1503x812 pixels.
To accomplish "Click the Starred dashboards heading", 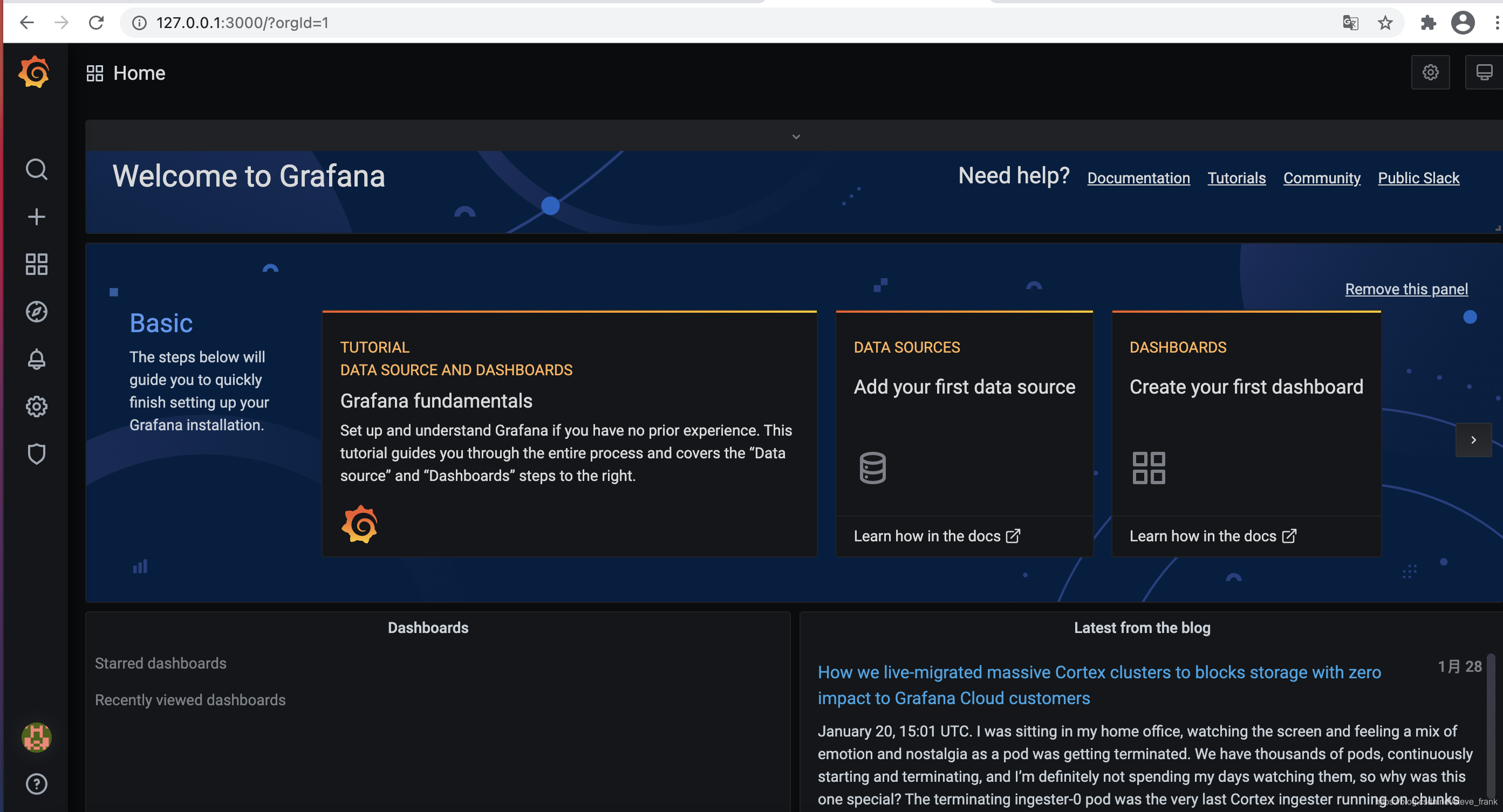I will (x=160, y=663).
